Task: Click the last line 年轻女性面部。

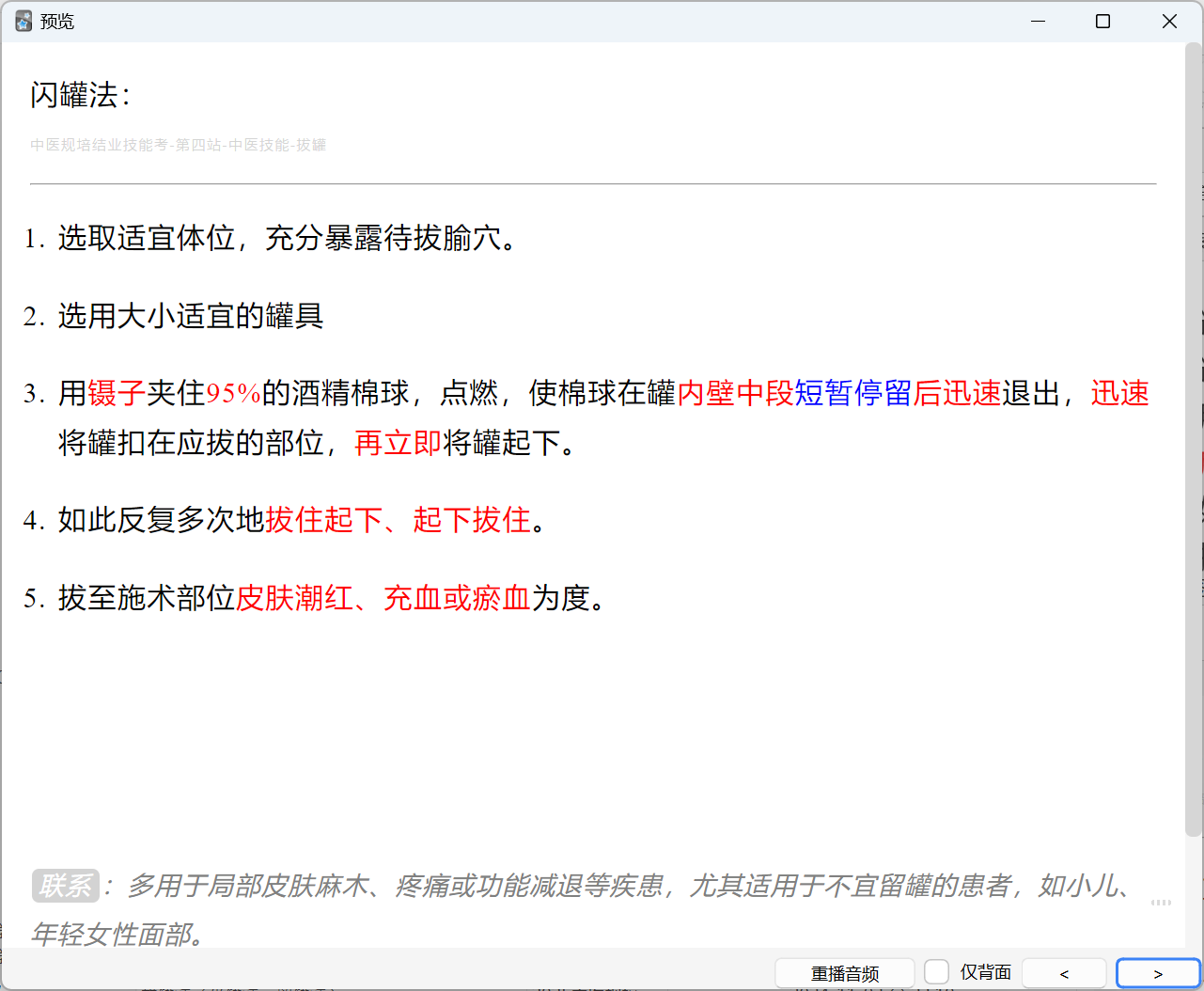Action: click(118, 935)
